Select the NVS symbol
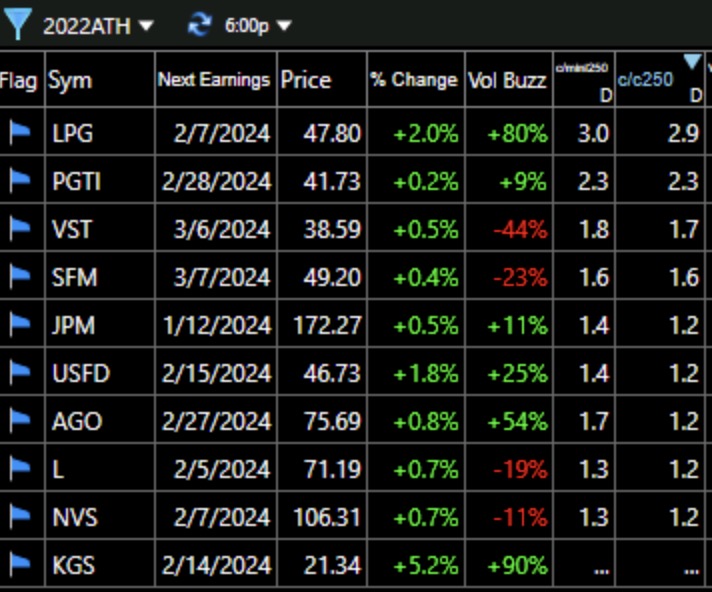Image resolution: width=712 pixels, height=592 pixels. pyautogui.click(x=75, y=518)
